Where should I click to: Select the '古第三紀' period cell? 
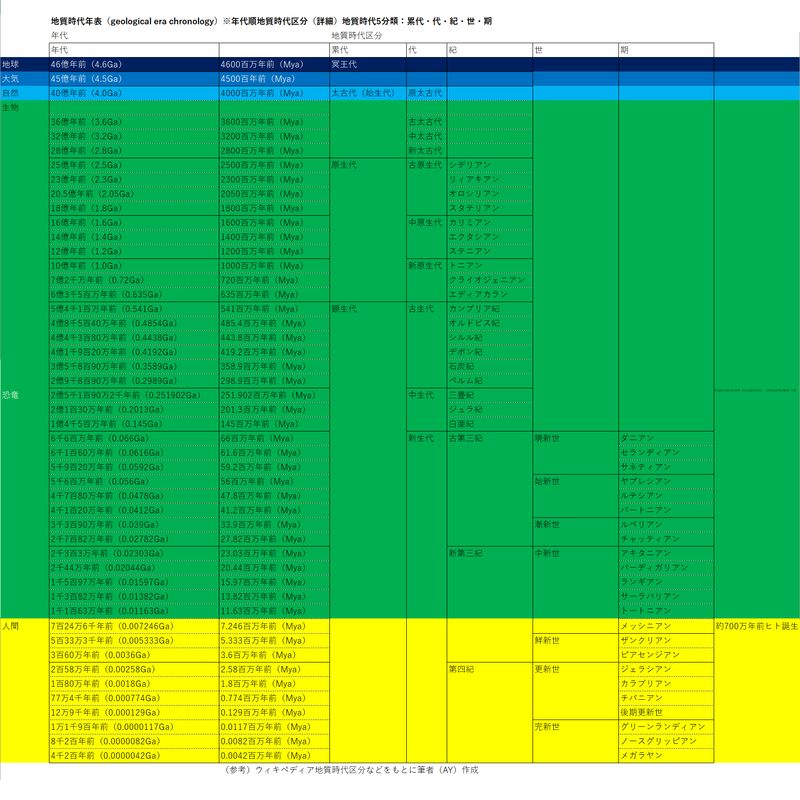point(466,438)
